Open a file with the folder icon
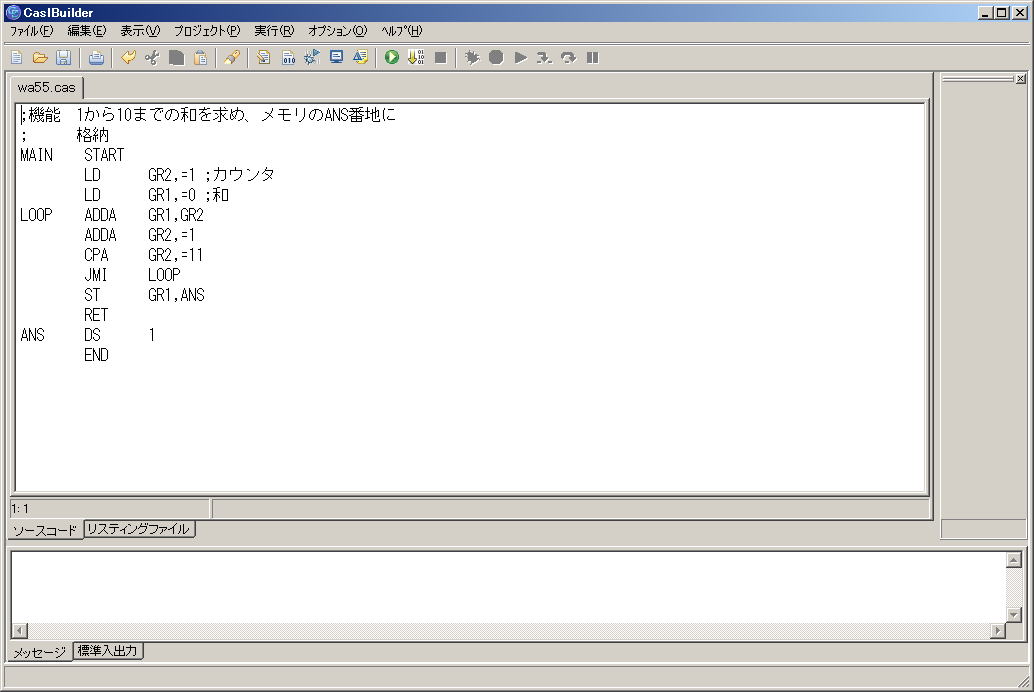Image resolution: width=1034 pixels, height=692 pixels. pos(40,58)
